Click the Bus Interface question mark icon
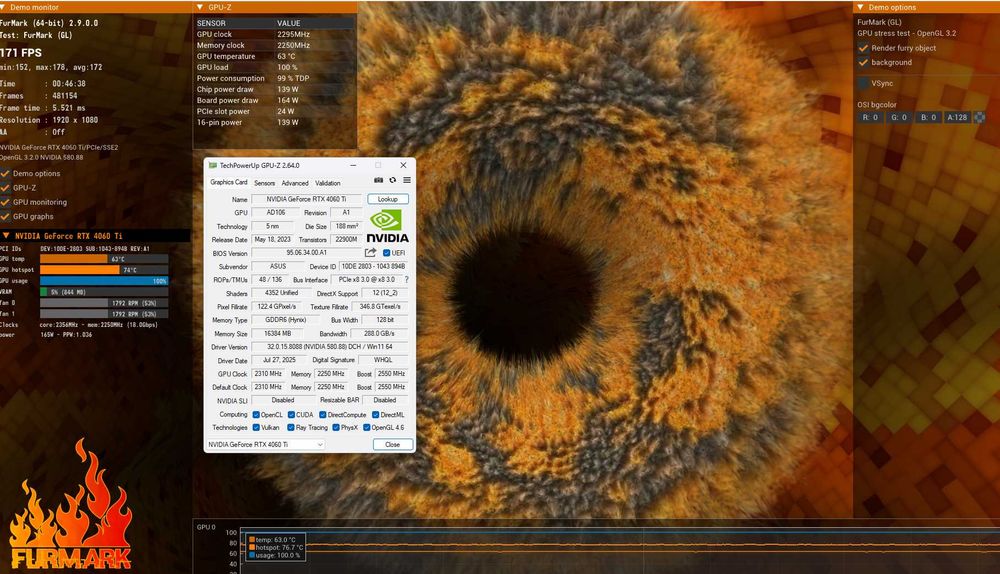Image resolution: width=1000 pixels, height=574 pixels. (406, 279)
